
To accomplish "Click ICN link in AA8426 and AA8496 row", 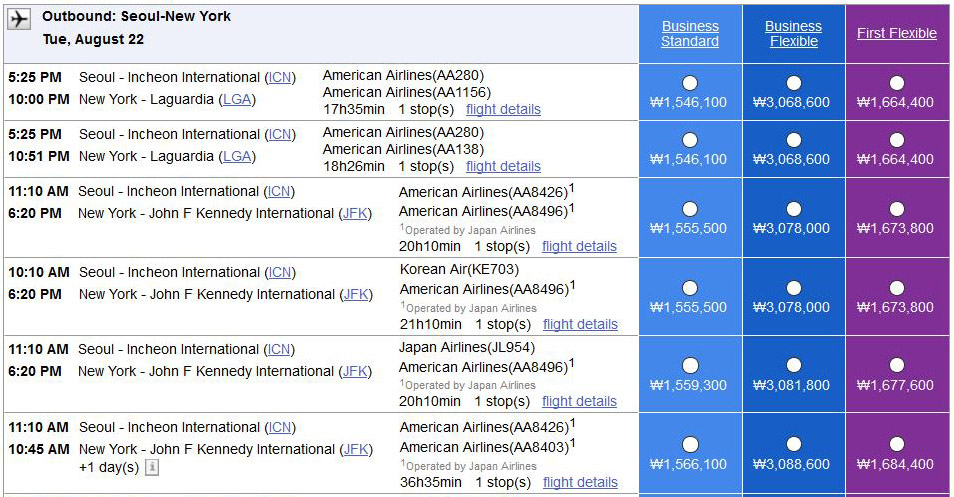I will [x=279, y=192].
